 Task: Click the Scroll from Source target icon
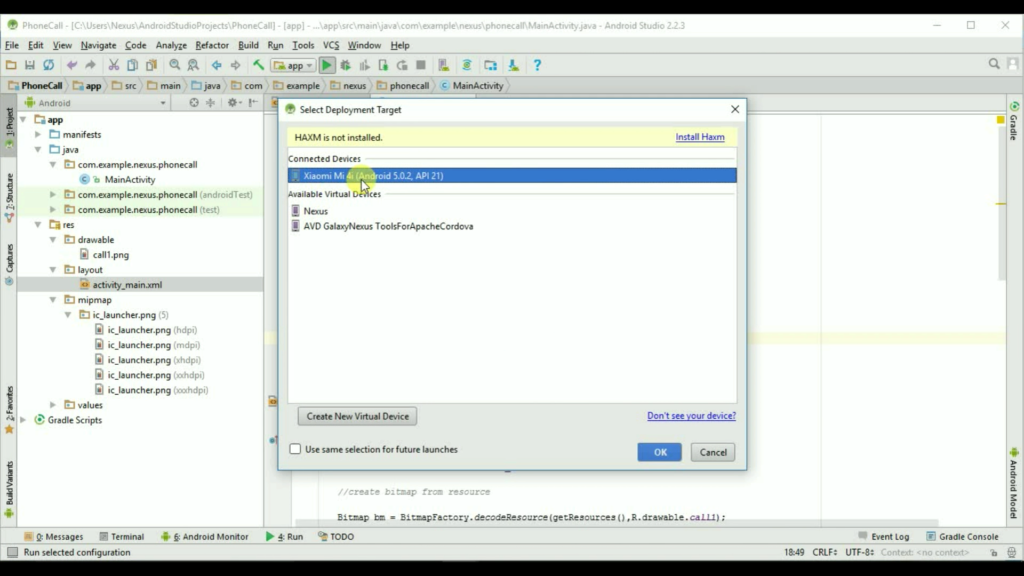(x=194, y=103)
